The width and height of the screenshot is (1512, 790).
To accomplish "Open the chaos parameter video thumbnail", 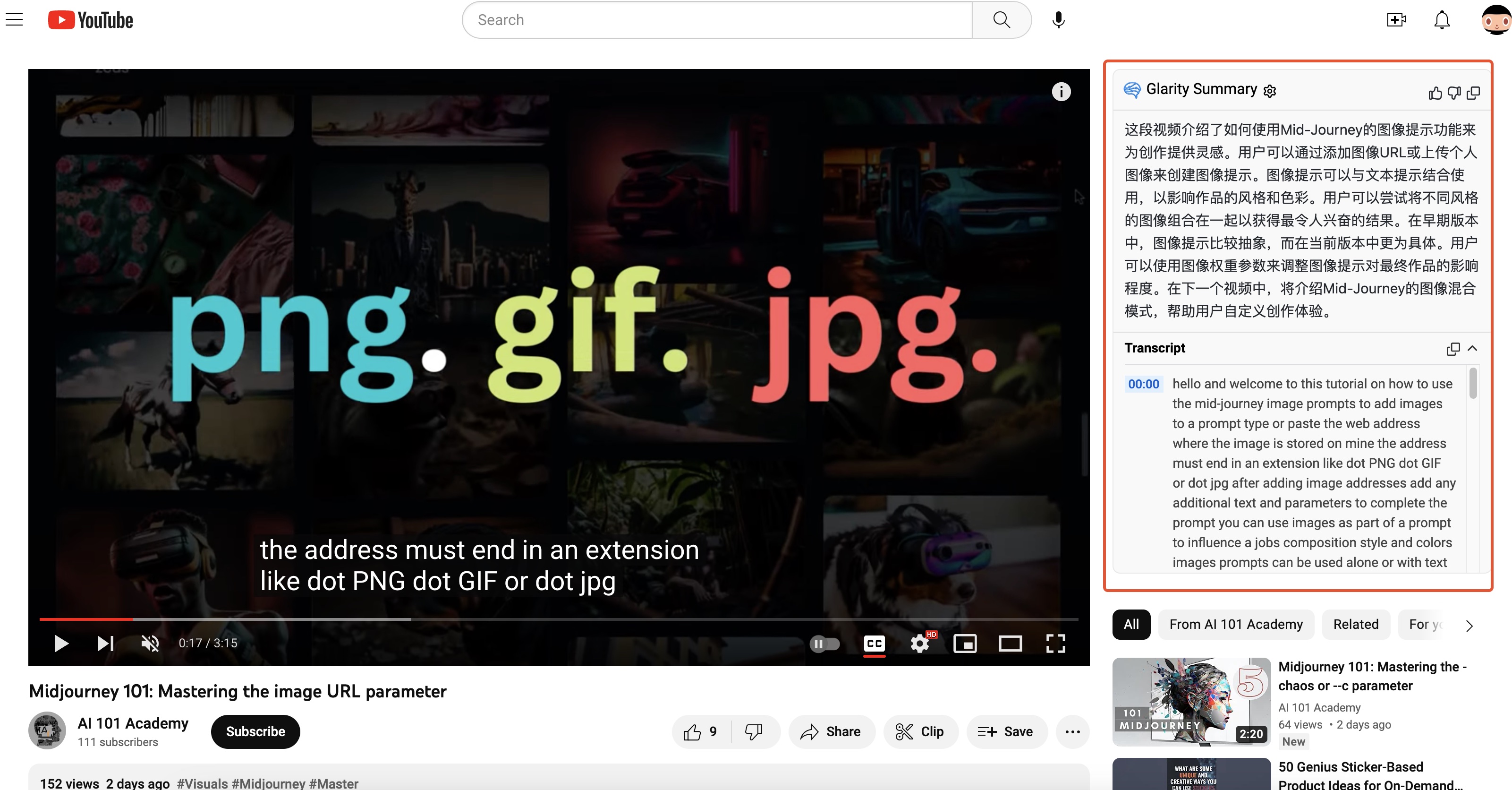I will (x=1191, y=701).
